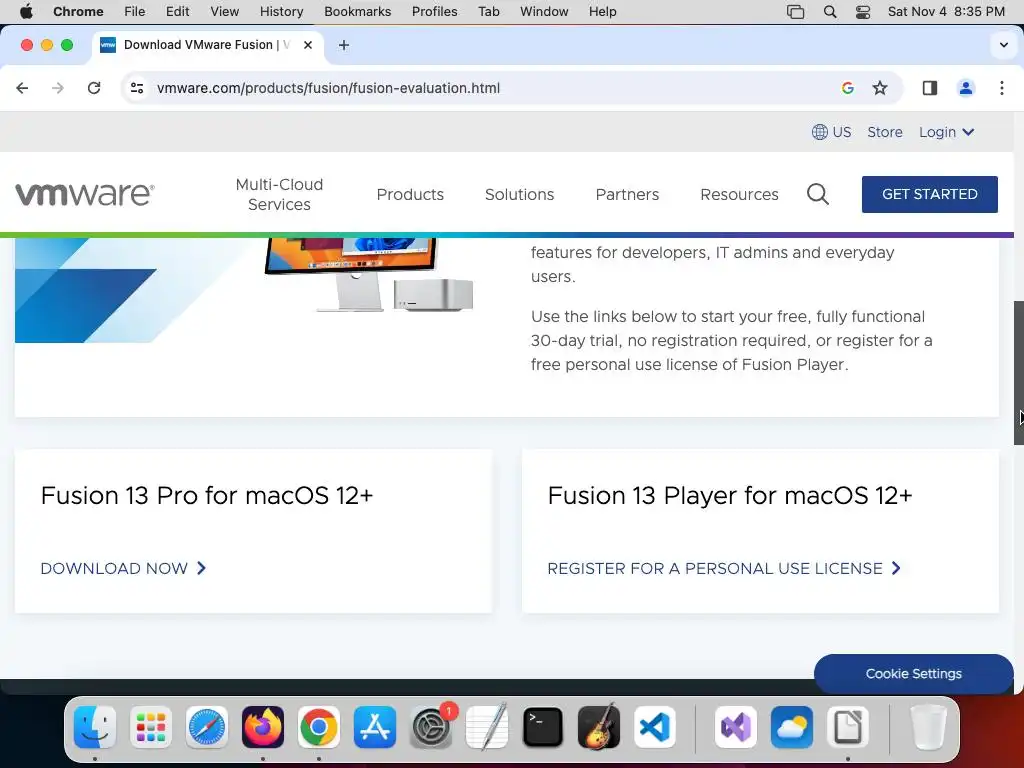This screenshot has width=1024, height=768.
Task: Launch GarageBand from the Dock
Action: pos(599,727)
